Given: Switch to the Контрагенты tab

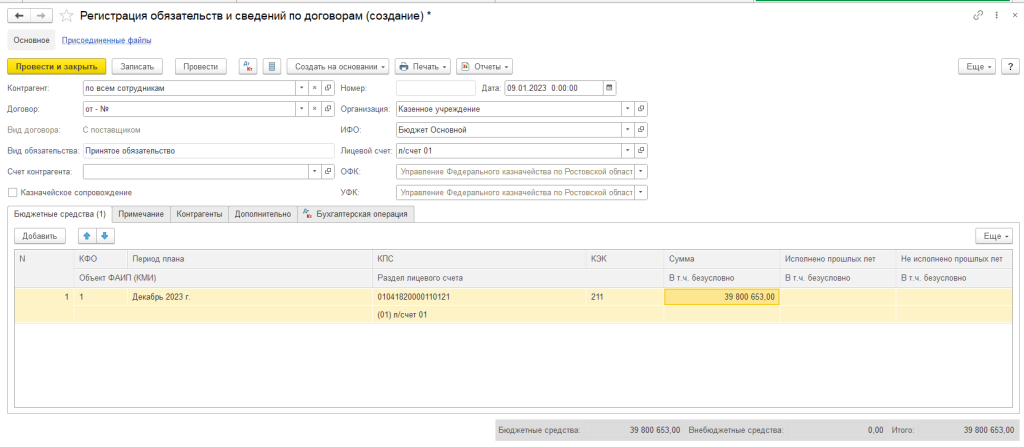Looking at the screenshot, I should [199, 214].
